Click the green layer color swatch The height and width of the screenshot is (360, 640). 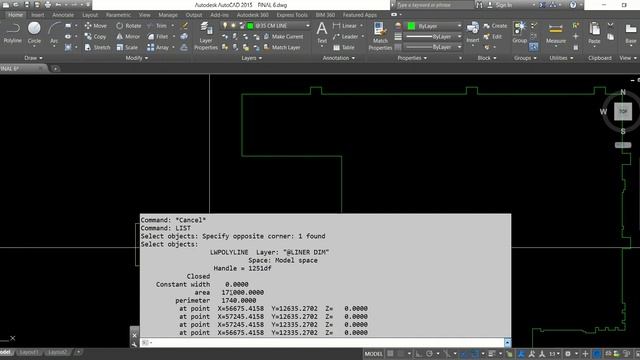pyautogui.click(x=250, y=25)
